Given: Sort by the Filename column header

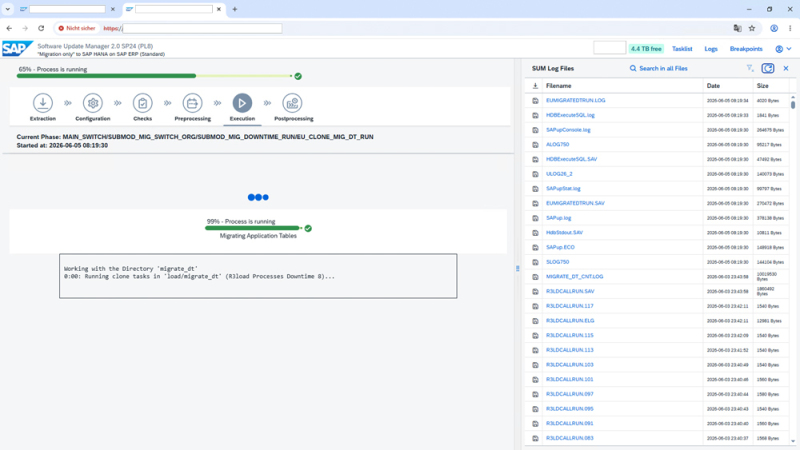Looking at the screenshot, I should point(559,86).
